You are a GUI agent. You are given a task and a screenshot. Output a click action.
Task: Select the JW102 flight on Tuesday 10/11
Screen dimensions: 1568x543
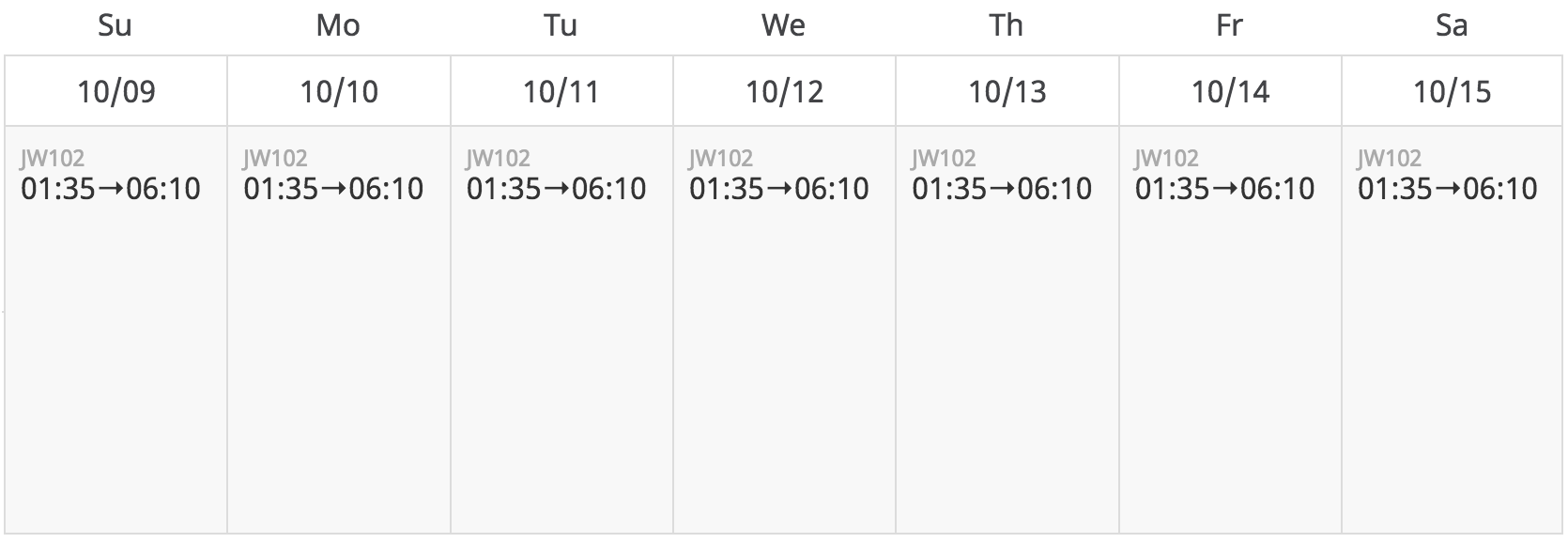(557, 176)
